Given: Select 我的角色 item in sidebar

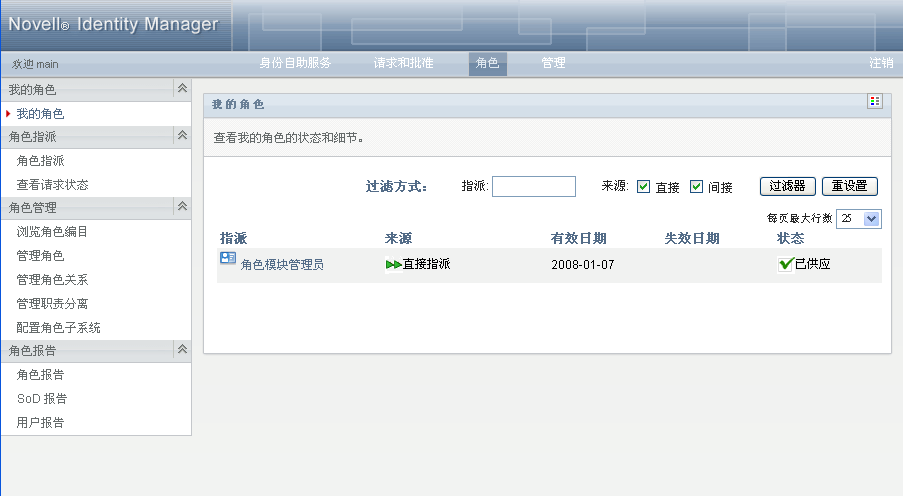Looking at the screenshot, I should 40,114.
